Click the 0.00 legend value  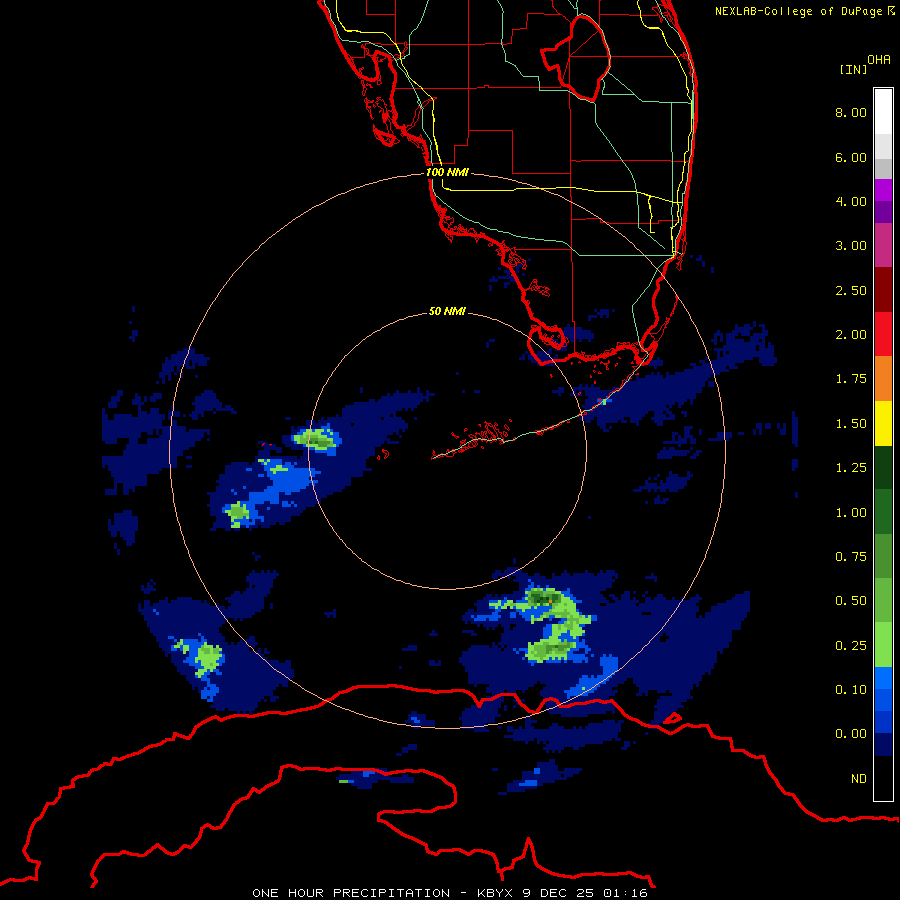click(851, 734)
